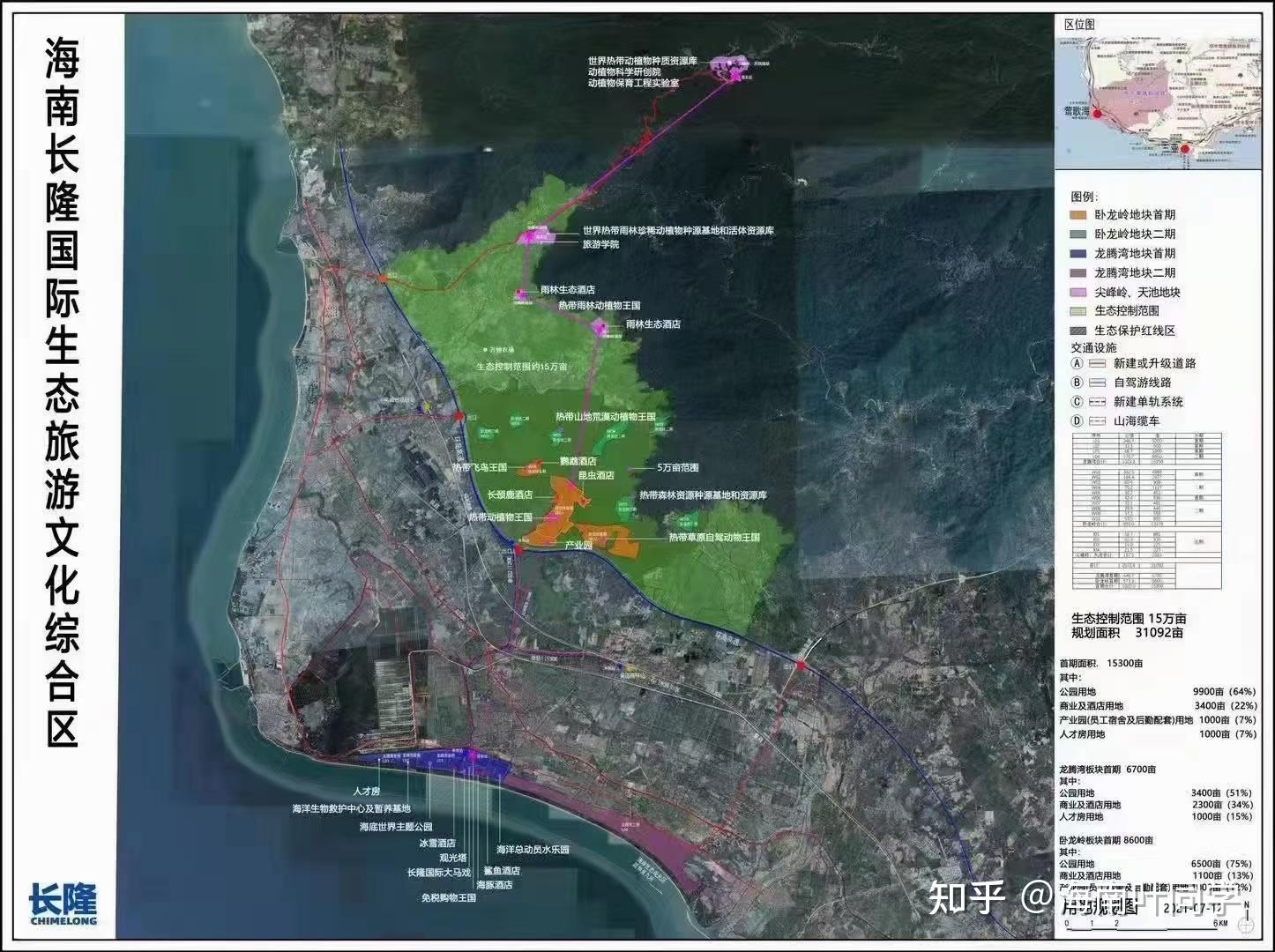Screen dimensions: 1275x952
Task: Click the 世界热带动植物种质资源库 map label
Action: [643, 62]
